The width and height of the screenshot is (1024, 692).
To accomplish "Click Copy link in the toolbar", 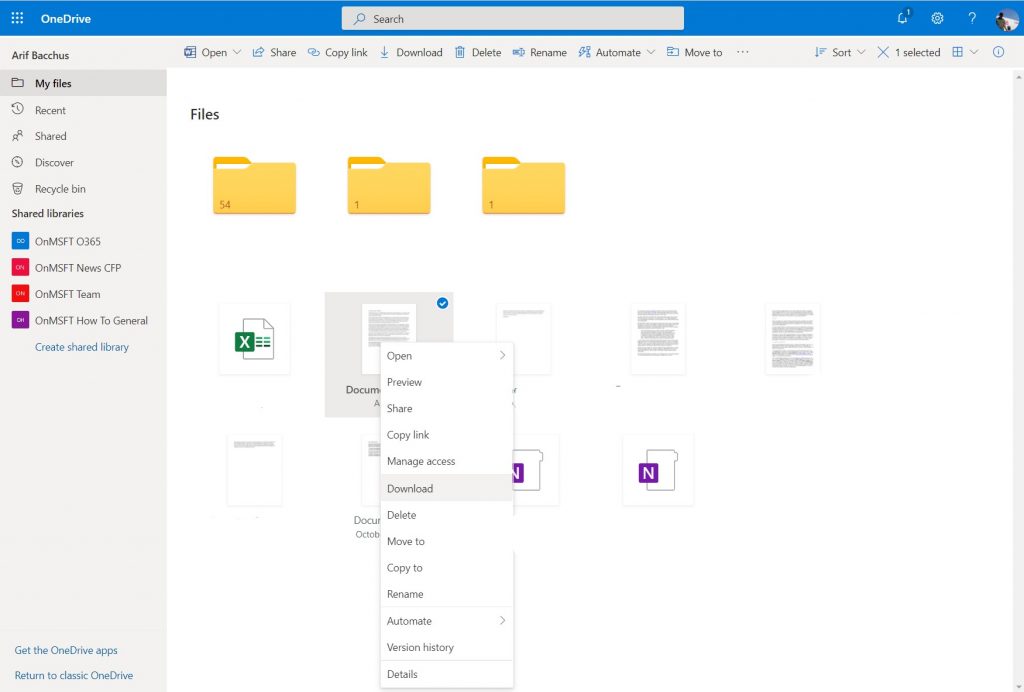I will point(338,52).
